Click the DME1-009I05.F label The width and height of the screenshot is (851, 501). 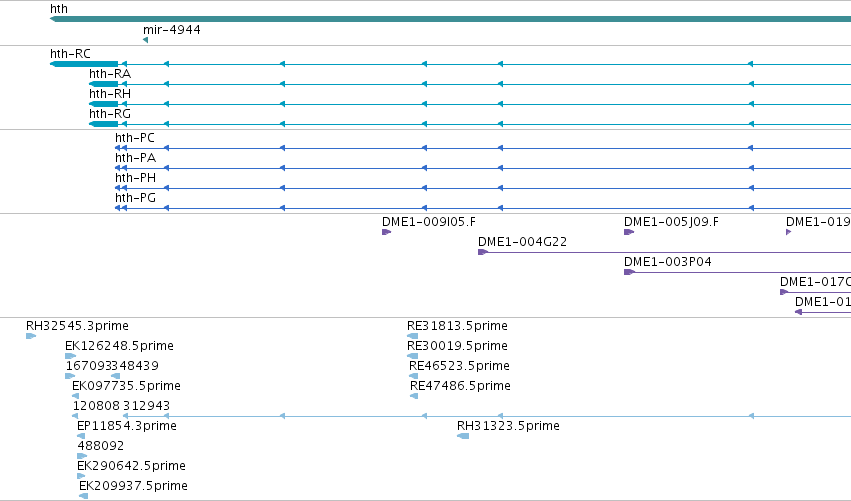coord(429,222)
